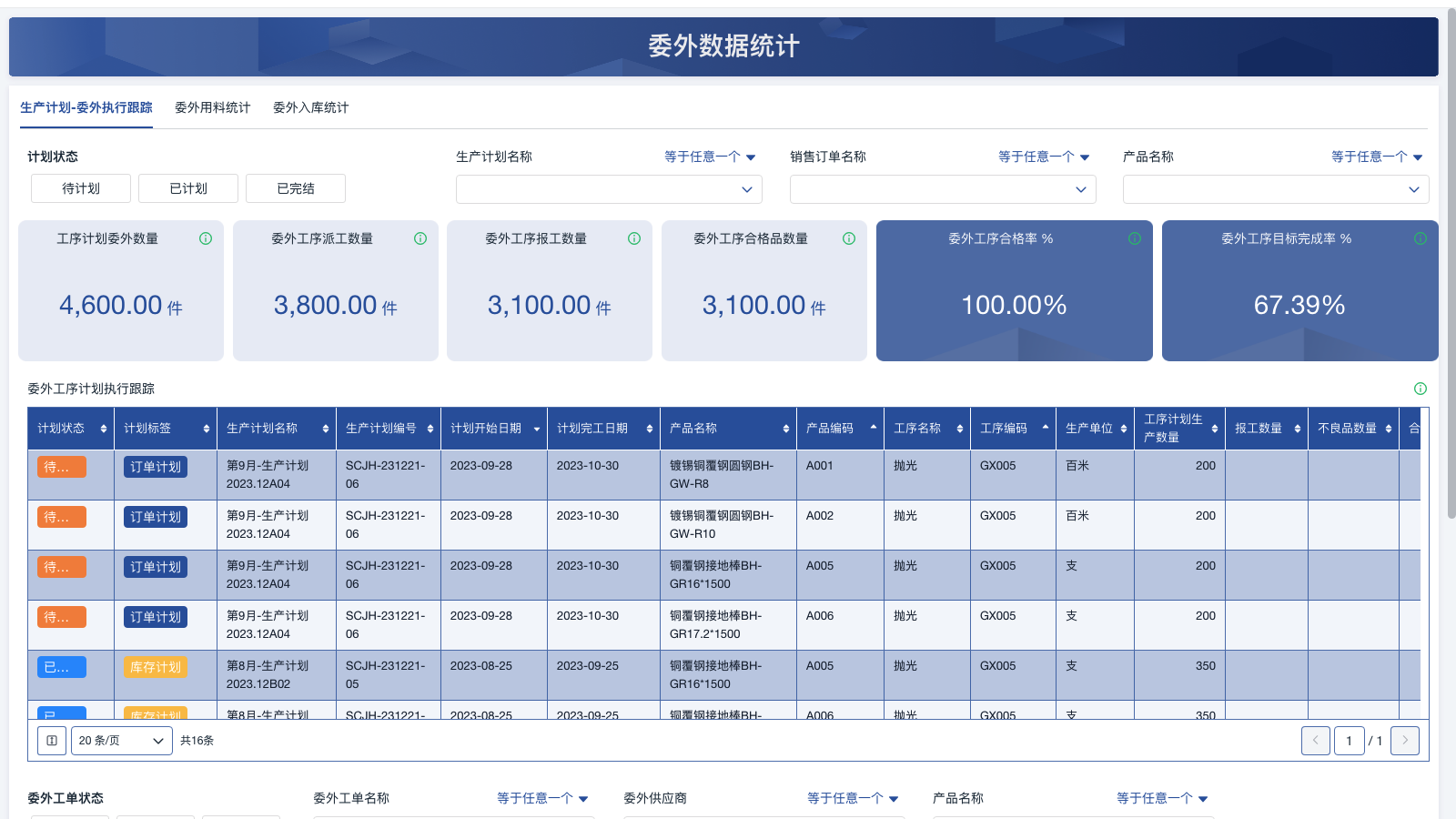Open 生产计划名称 dropdown field
The height and width of the screenshot is (819, 1456).
click(x=609, y=189)
